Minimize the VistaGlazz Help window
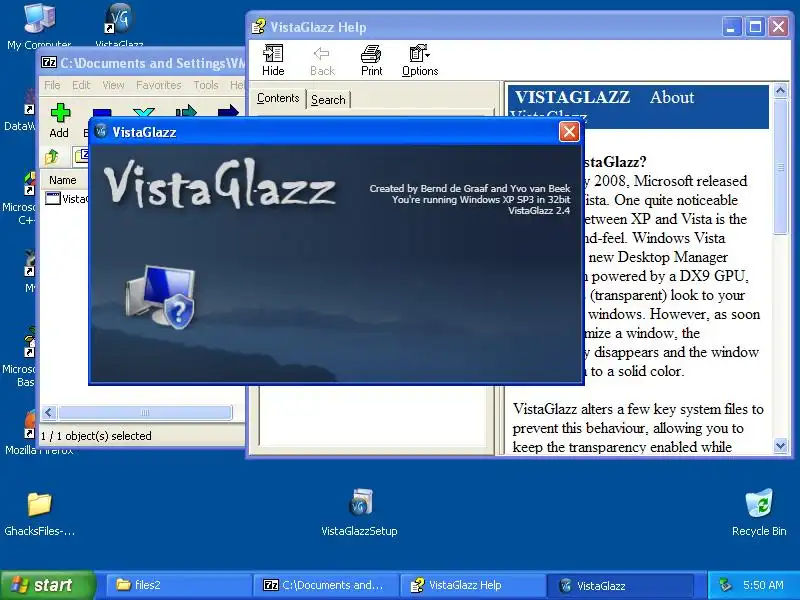 click(732, 27)
